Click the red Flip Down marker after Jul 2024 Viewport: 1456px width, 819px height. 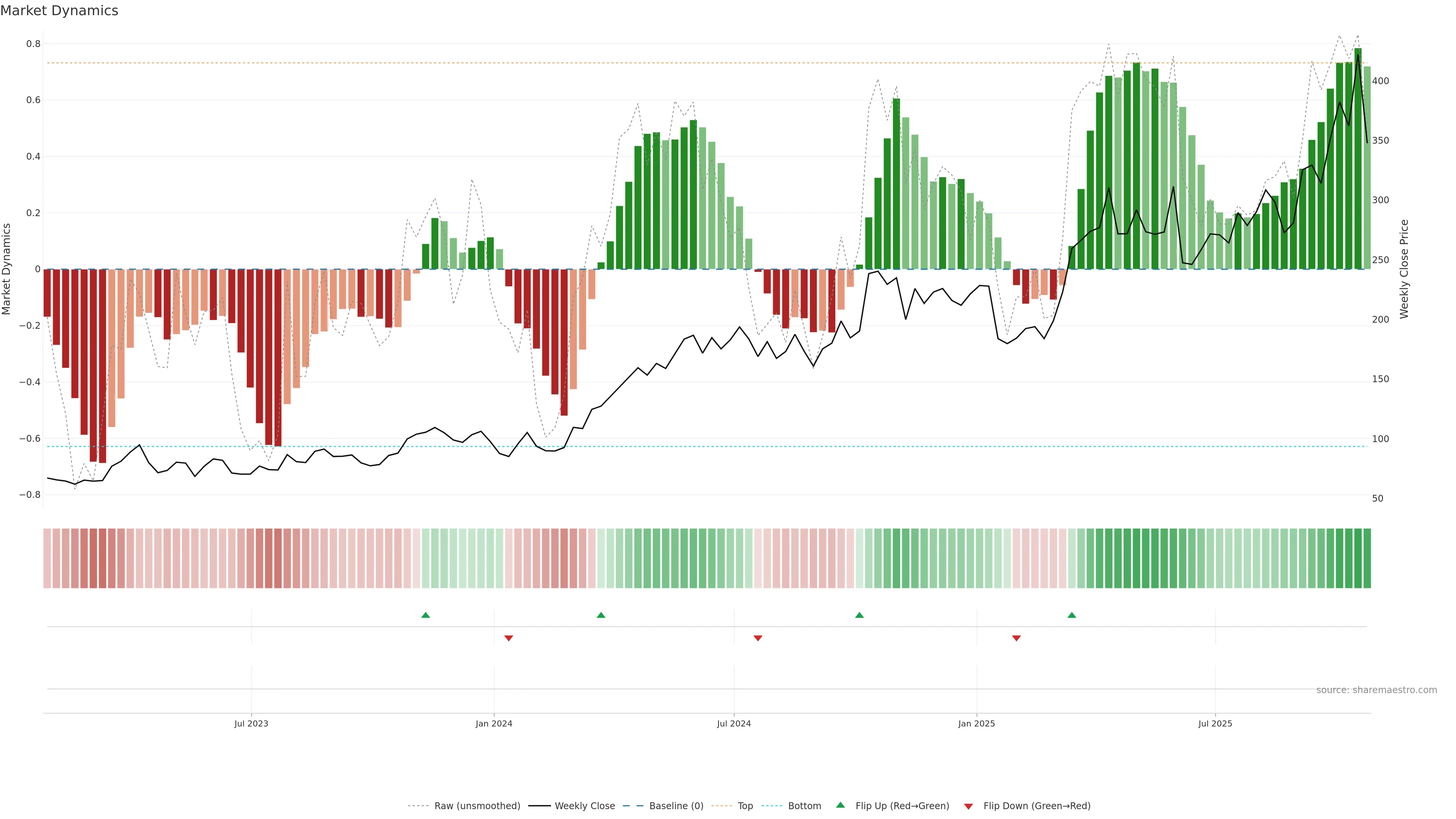[x=758, y=638]
